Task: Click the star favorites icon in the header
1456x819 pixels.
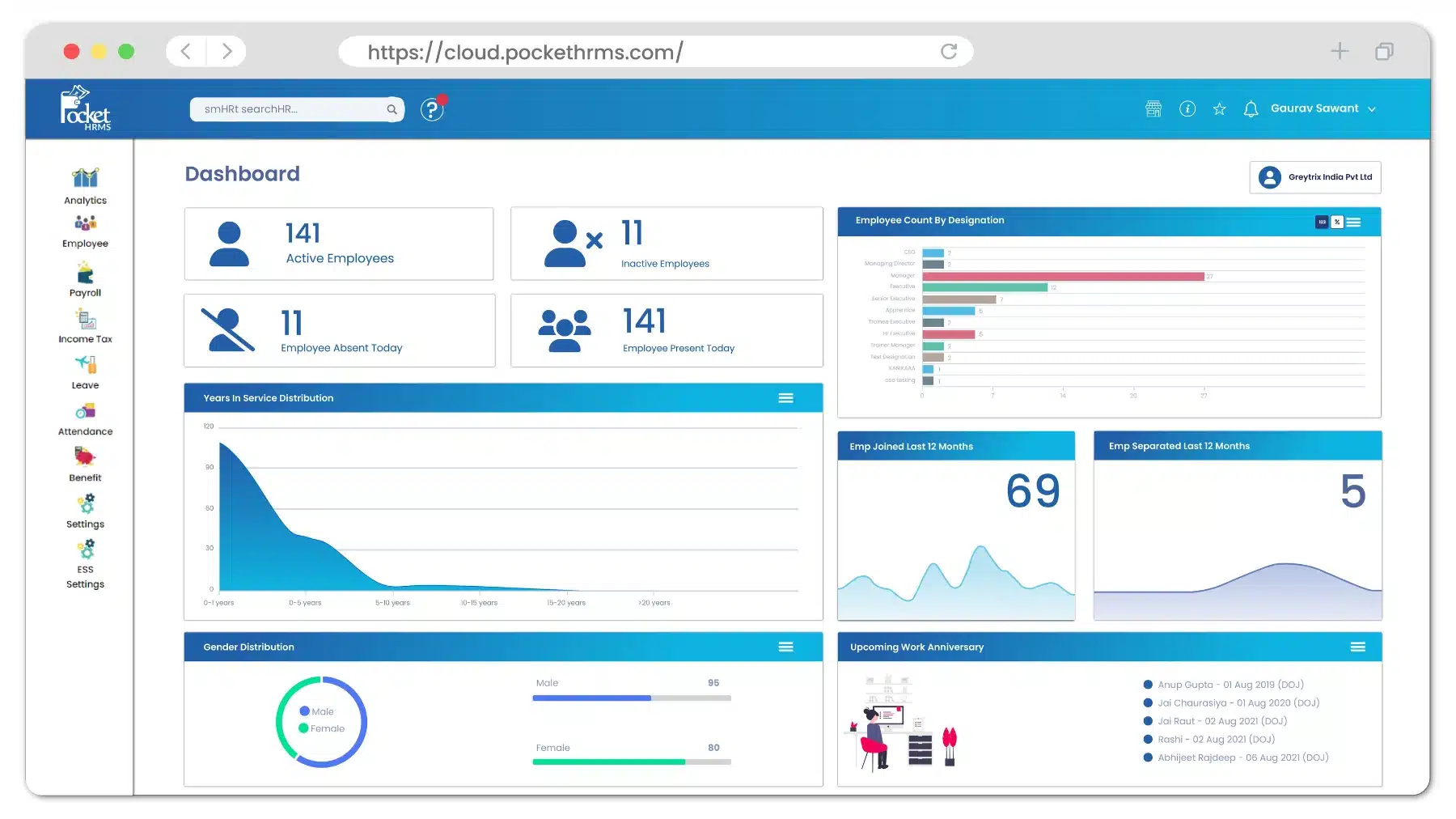Action: click(1220, 108)
